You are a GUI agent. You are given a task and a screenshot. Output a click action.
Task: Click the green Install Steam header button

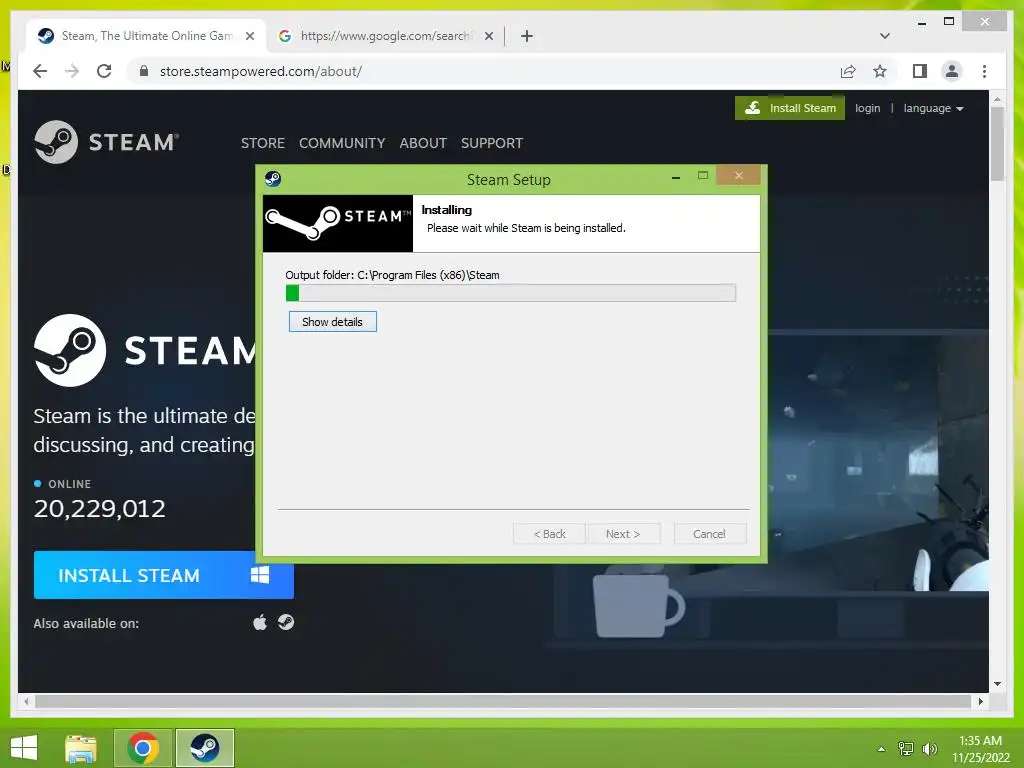pyautogui.click(x=790, y=108)
